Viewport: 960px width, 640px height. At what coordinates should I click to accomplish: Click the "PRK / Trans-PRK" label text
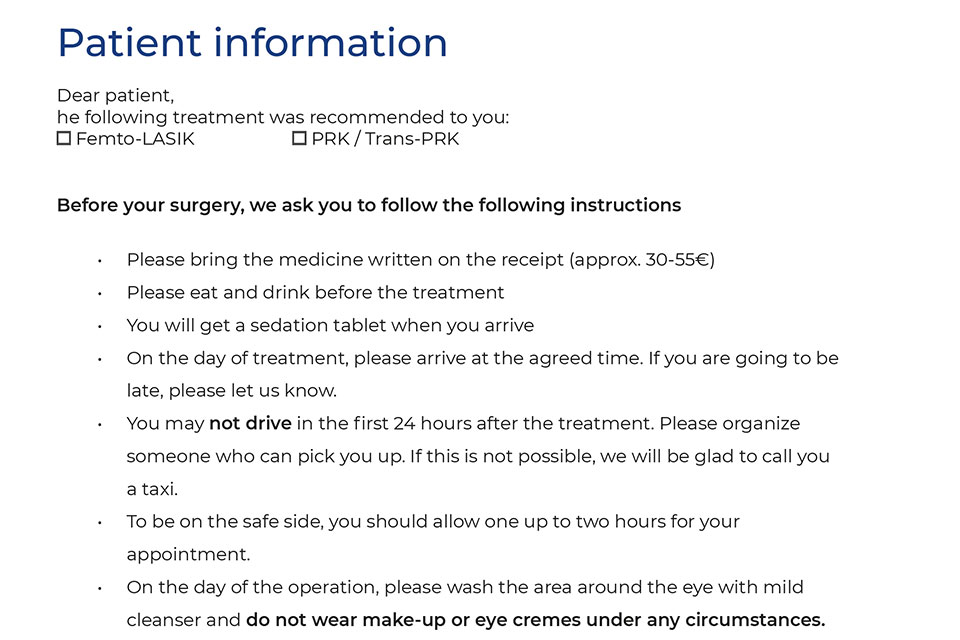coord(385,139)
